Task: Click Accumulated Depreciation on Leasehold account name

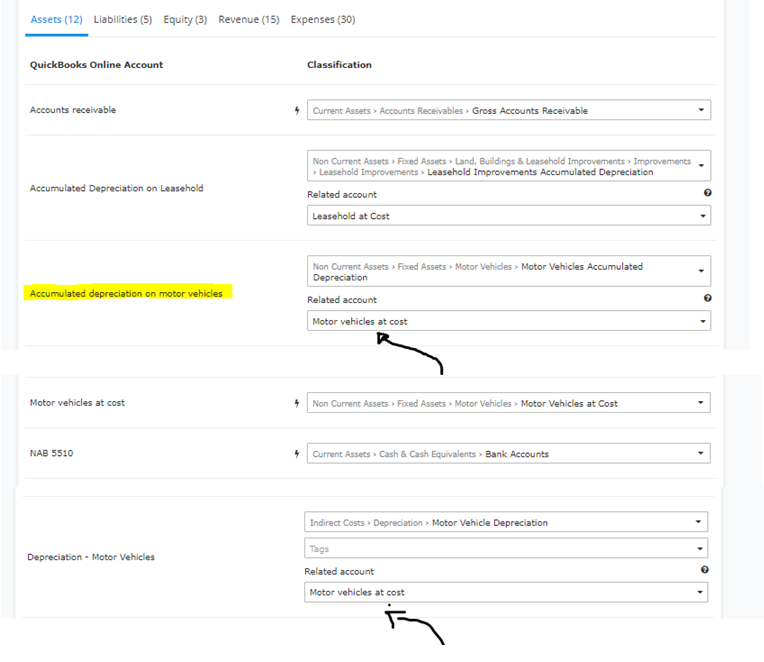Action: (116, 188)
